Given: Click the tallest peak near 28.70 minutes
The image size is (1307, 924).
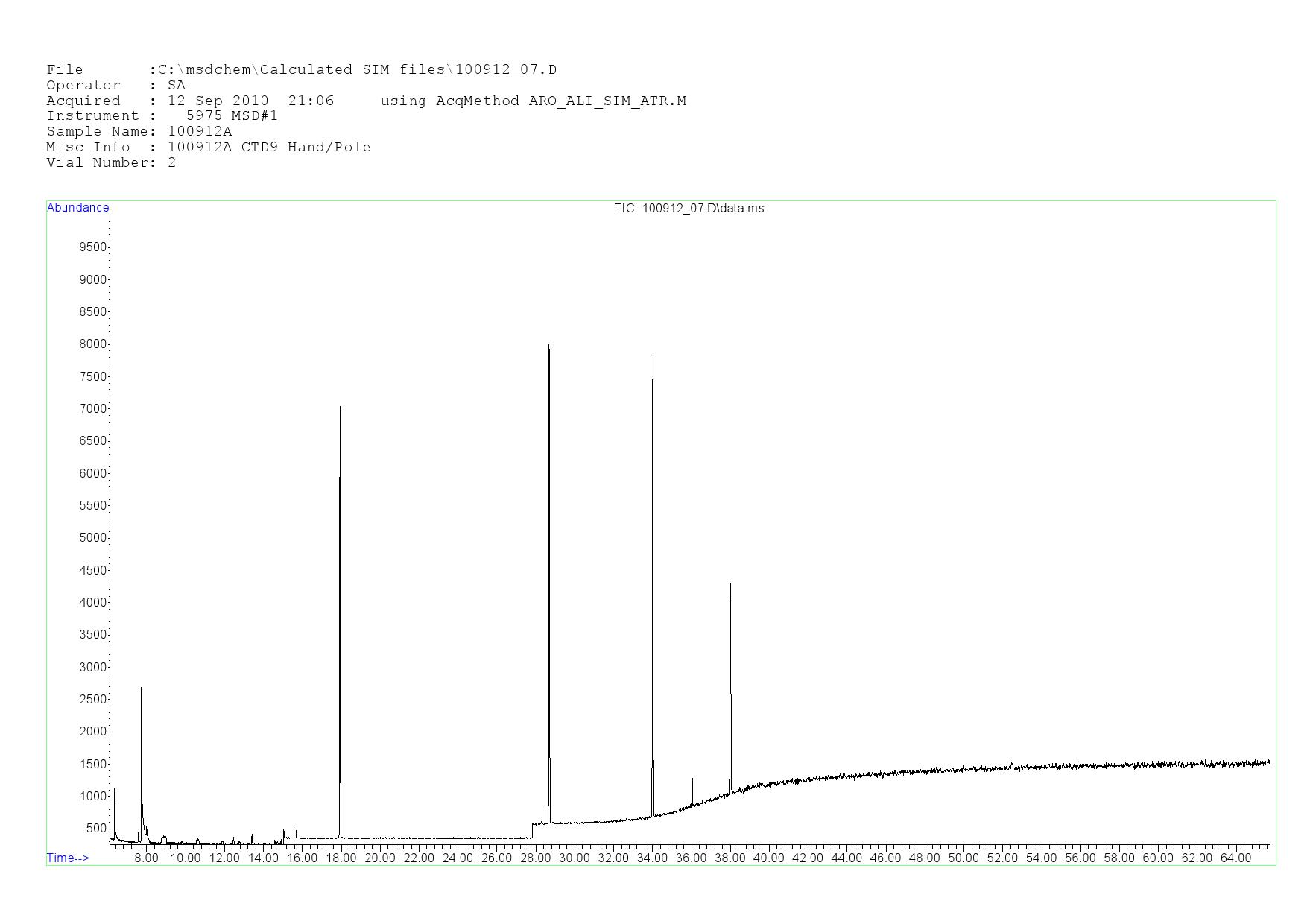Looking at the screenshot, I should (549, 347).
